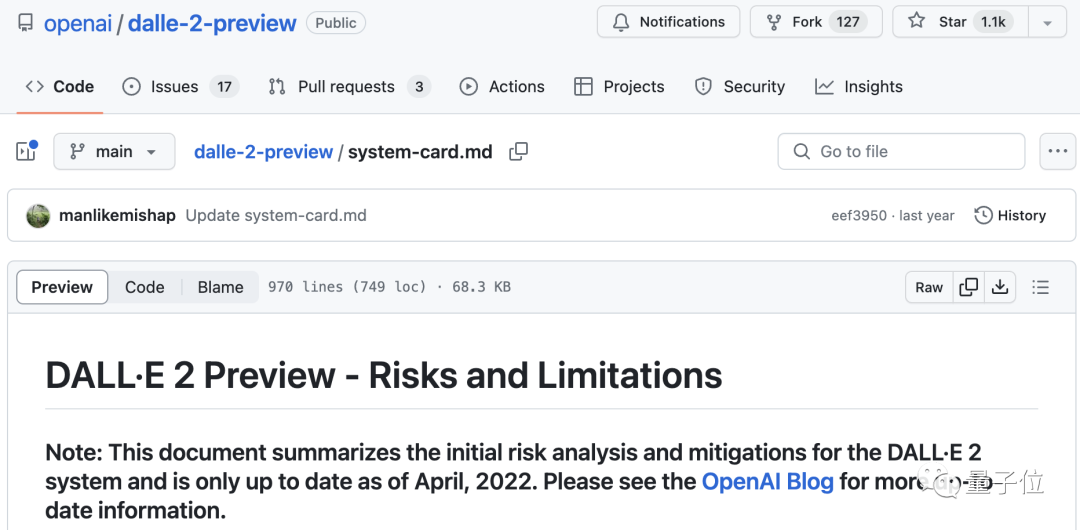
Task: Switch to the Code tab
Action: pyautogui.click(x=60, y=87)
